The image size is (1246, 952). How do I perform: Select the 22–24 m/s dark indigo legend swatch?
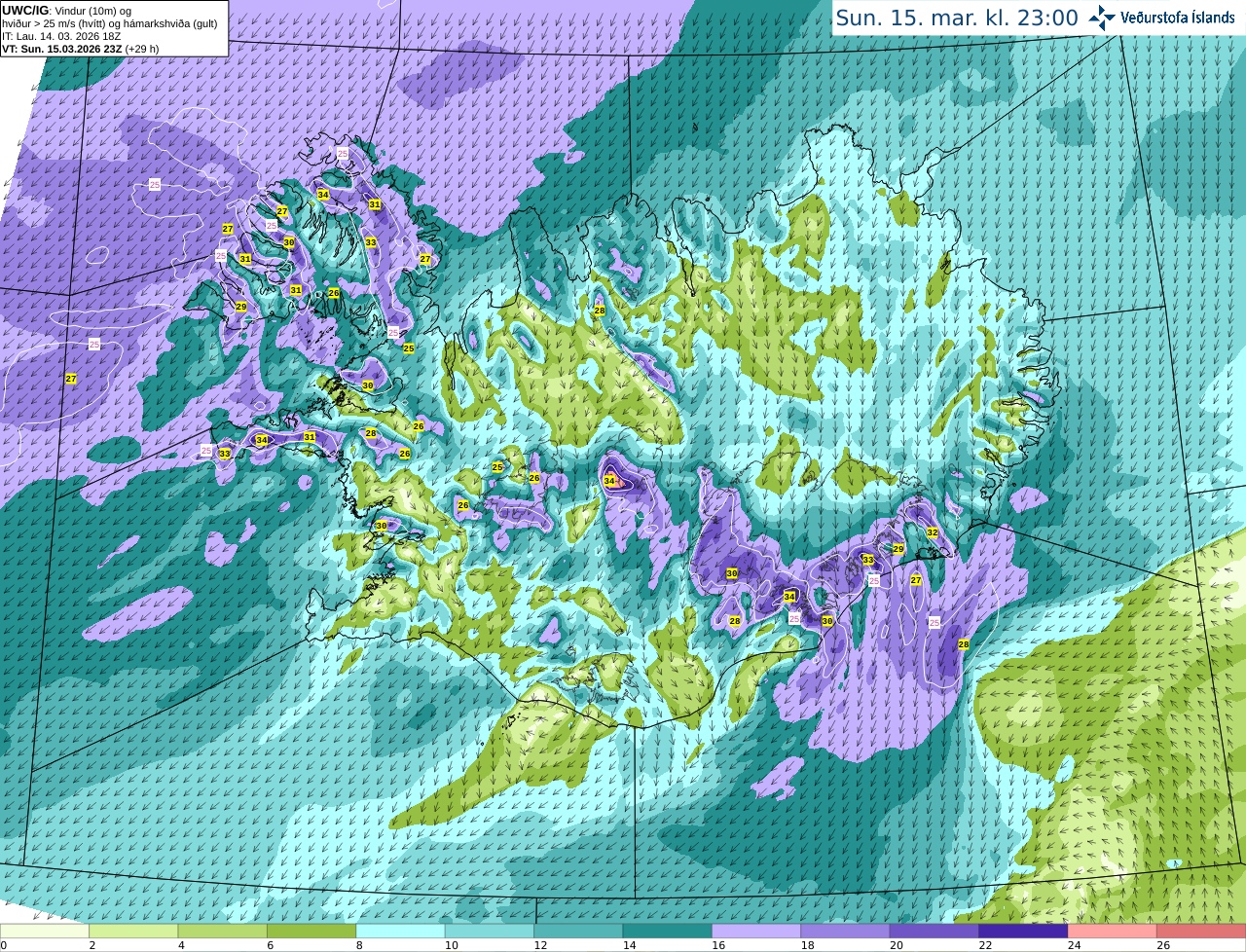tap(1024, 932)
